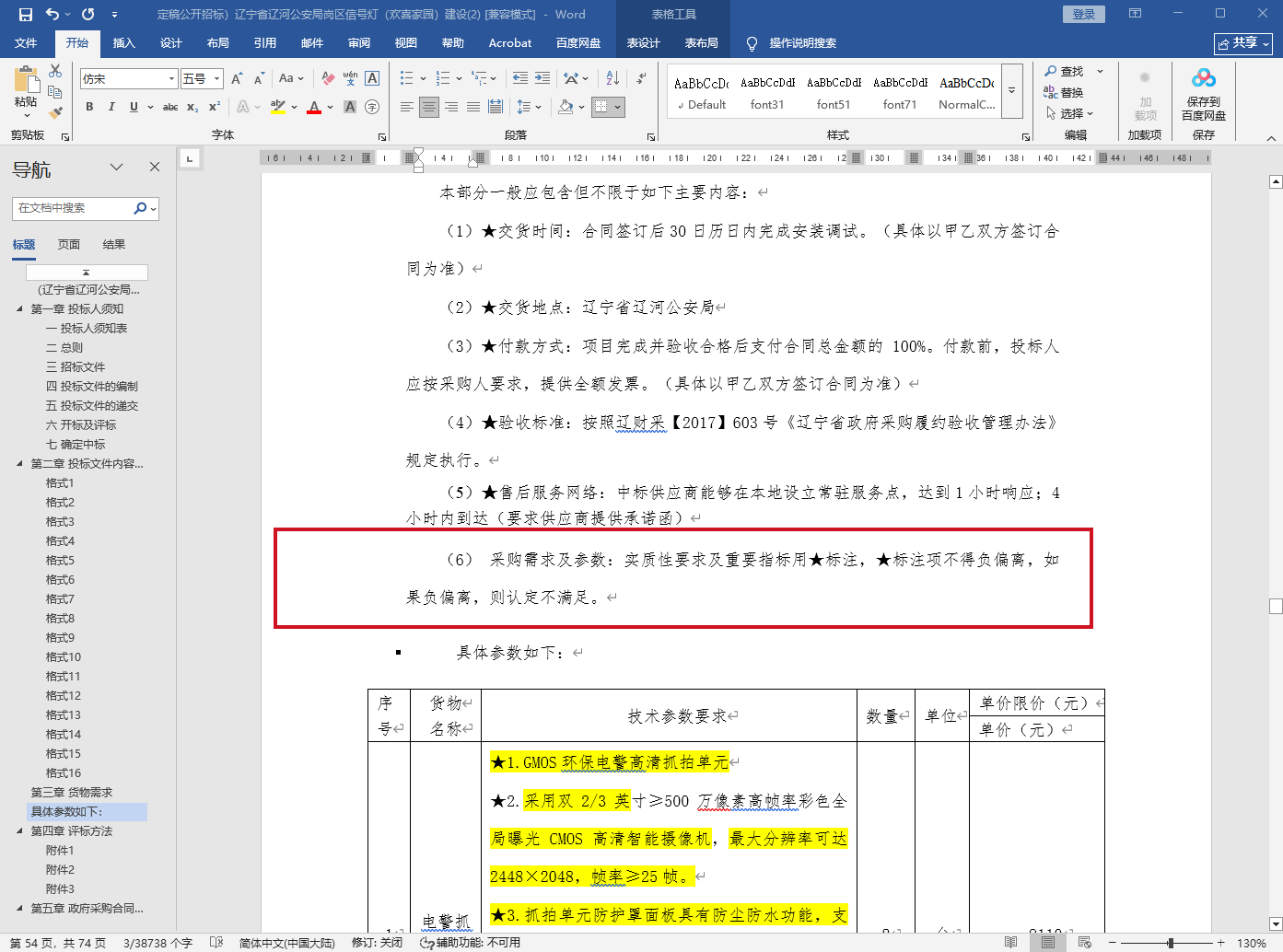Open the font name dropdown showing 仿宋
The image size is (1283, 952).
coord(171,79)
